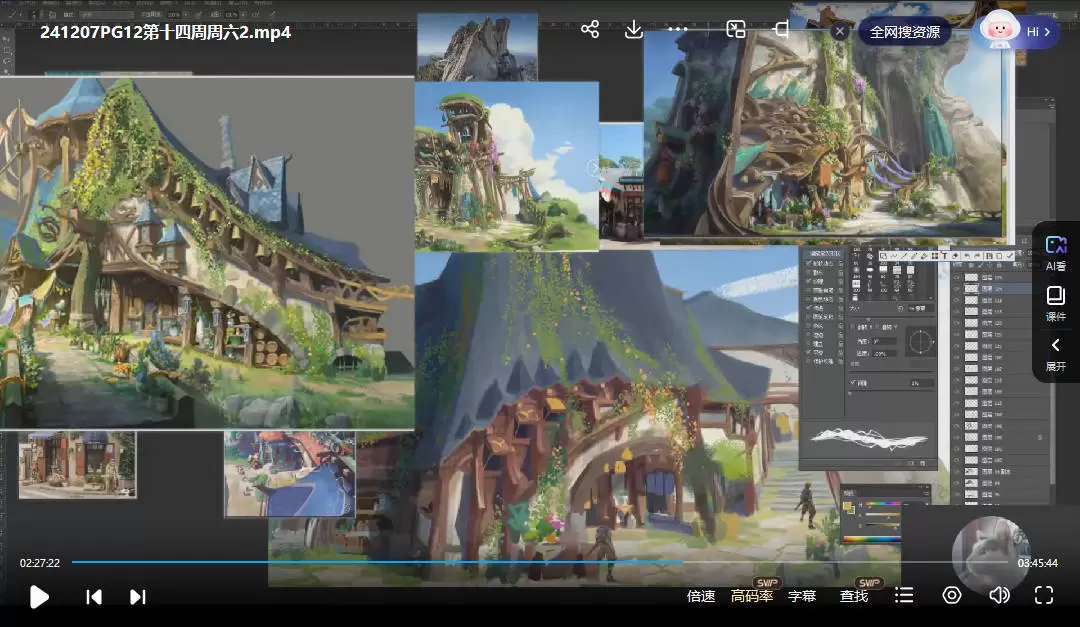The width and height of the screenshot is (1080, 627).
Task: Skip to the next video
Action: [x=138, y=597]
